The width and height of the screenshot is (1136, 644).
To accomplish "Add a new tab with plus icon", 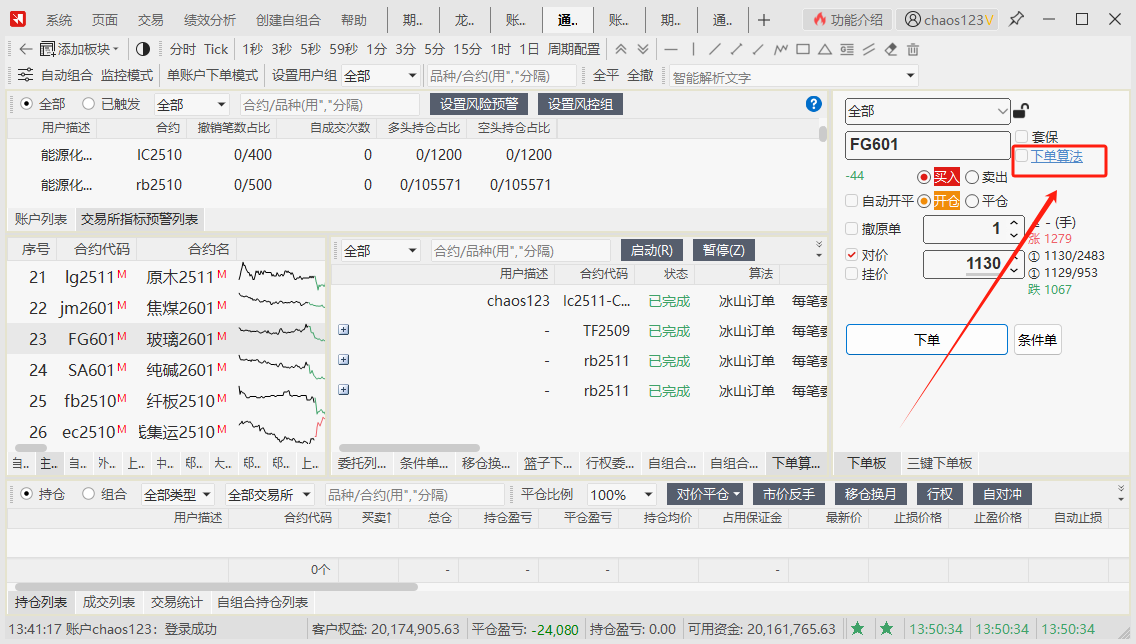I will pos(764,20).
